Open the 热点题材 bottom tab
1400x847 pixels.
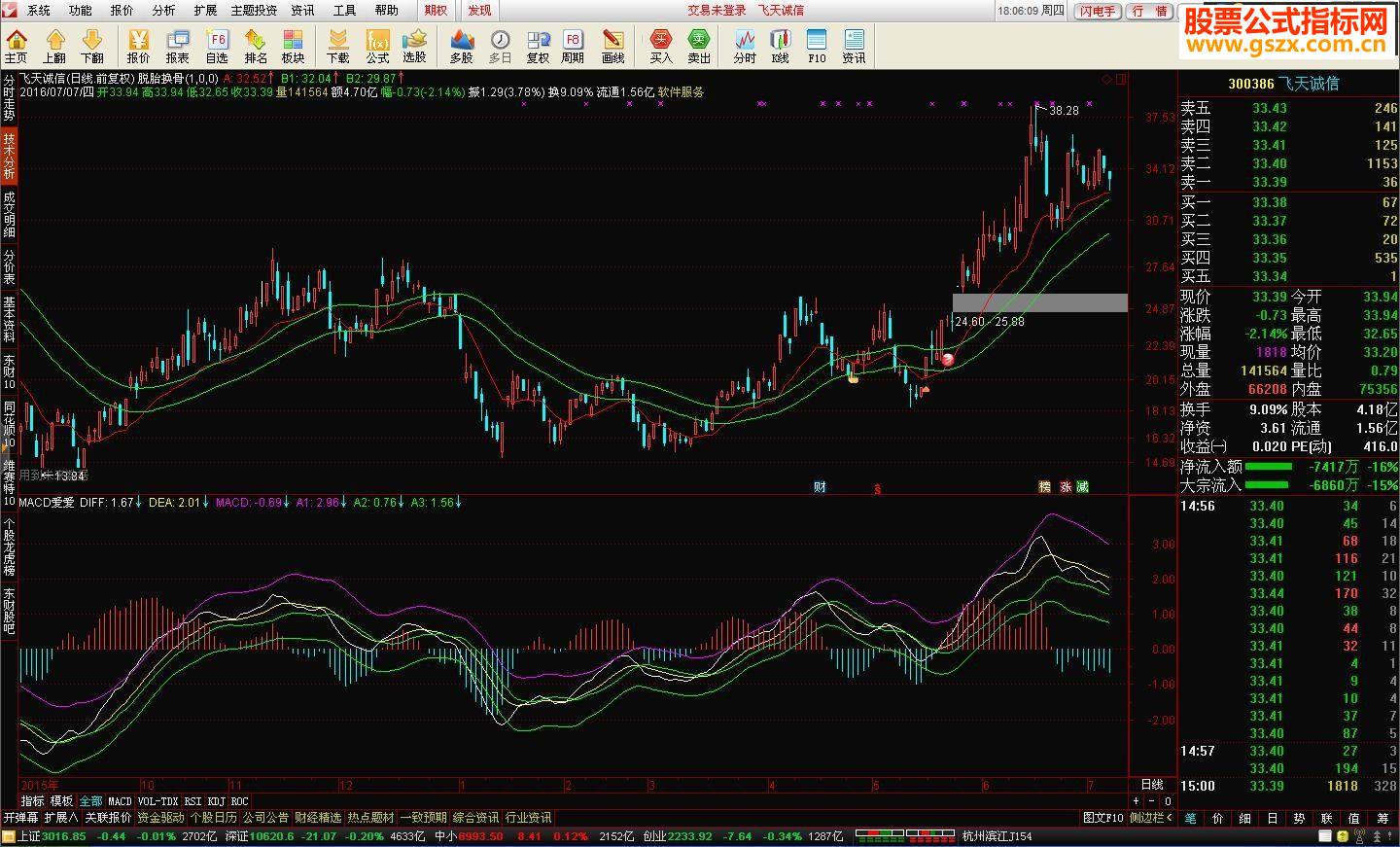tap(370, 818)
